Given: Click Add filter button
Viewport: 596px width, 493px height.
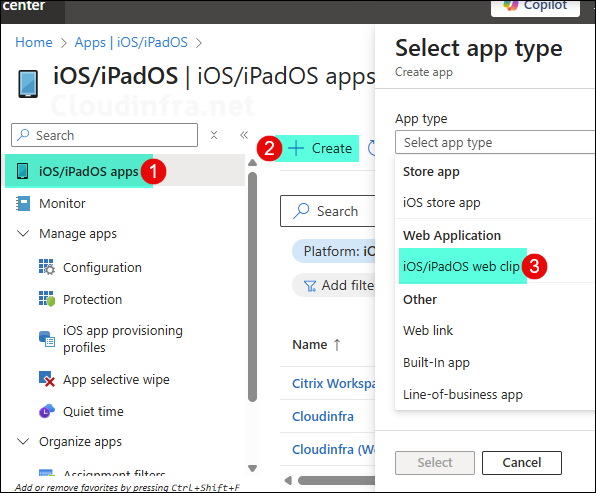Looking at the screenshot, I should [x=334, y=285].
